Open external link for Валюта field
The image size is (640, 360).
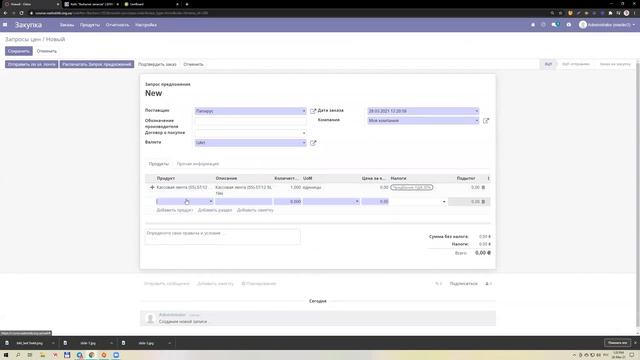coord(313,143)
